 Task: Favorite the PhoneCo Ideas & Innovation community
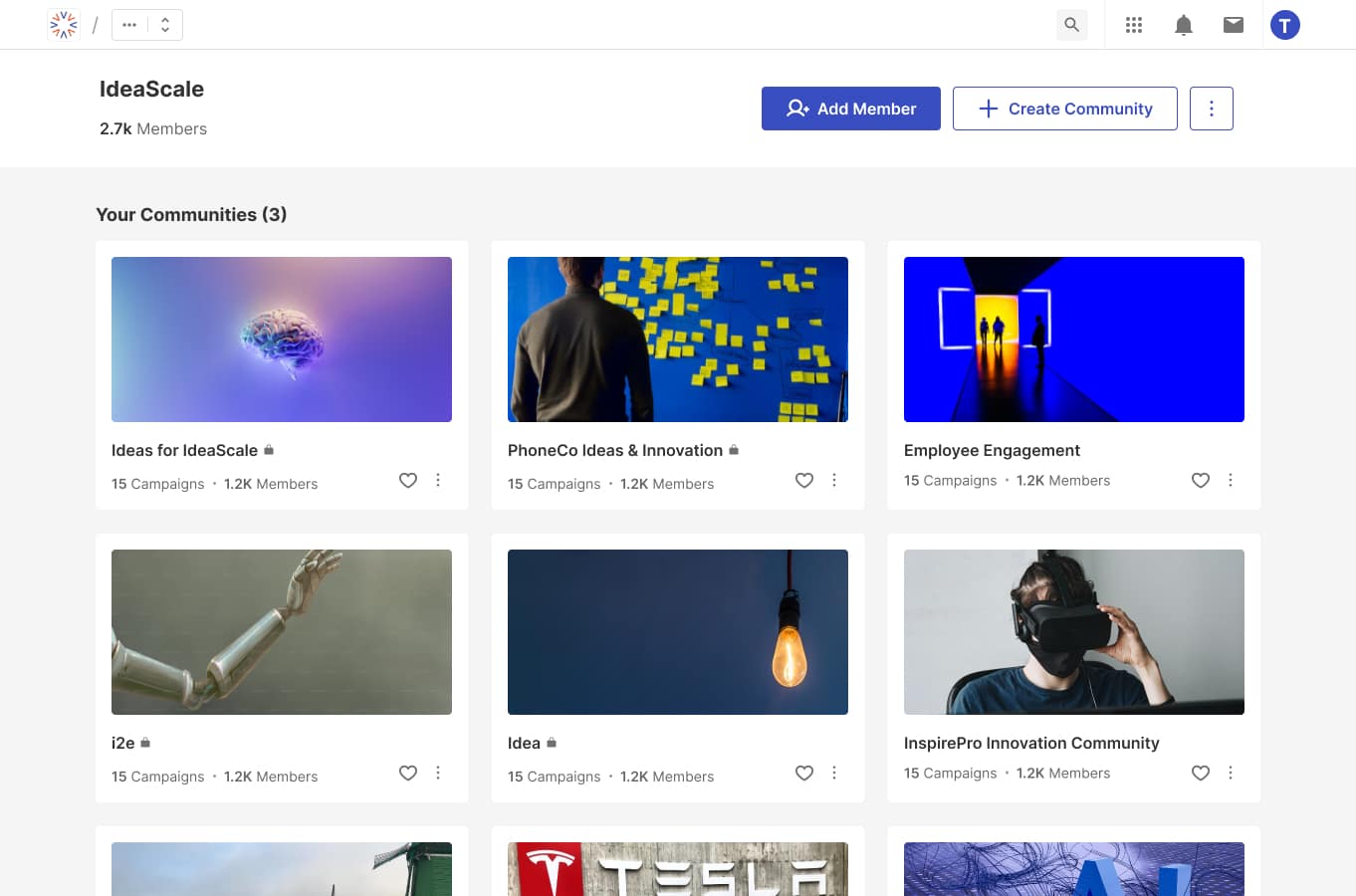[x=804, y=480]
